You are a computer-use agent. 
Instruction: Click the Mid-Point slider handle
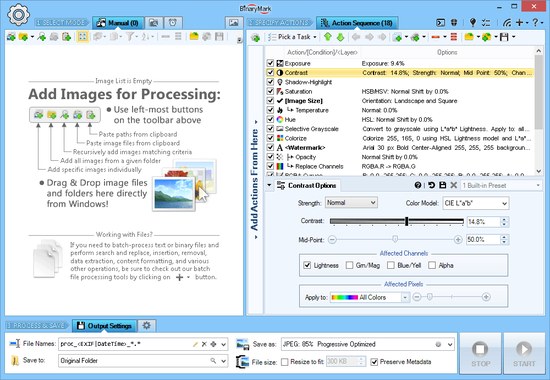tap(395, 239)
